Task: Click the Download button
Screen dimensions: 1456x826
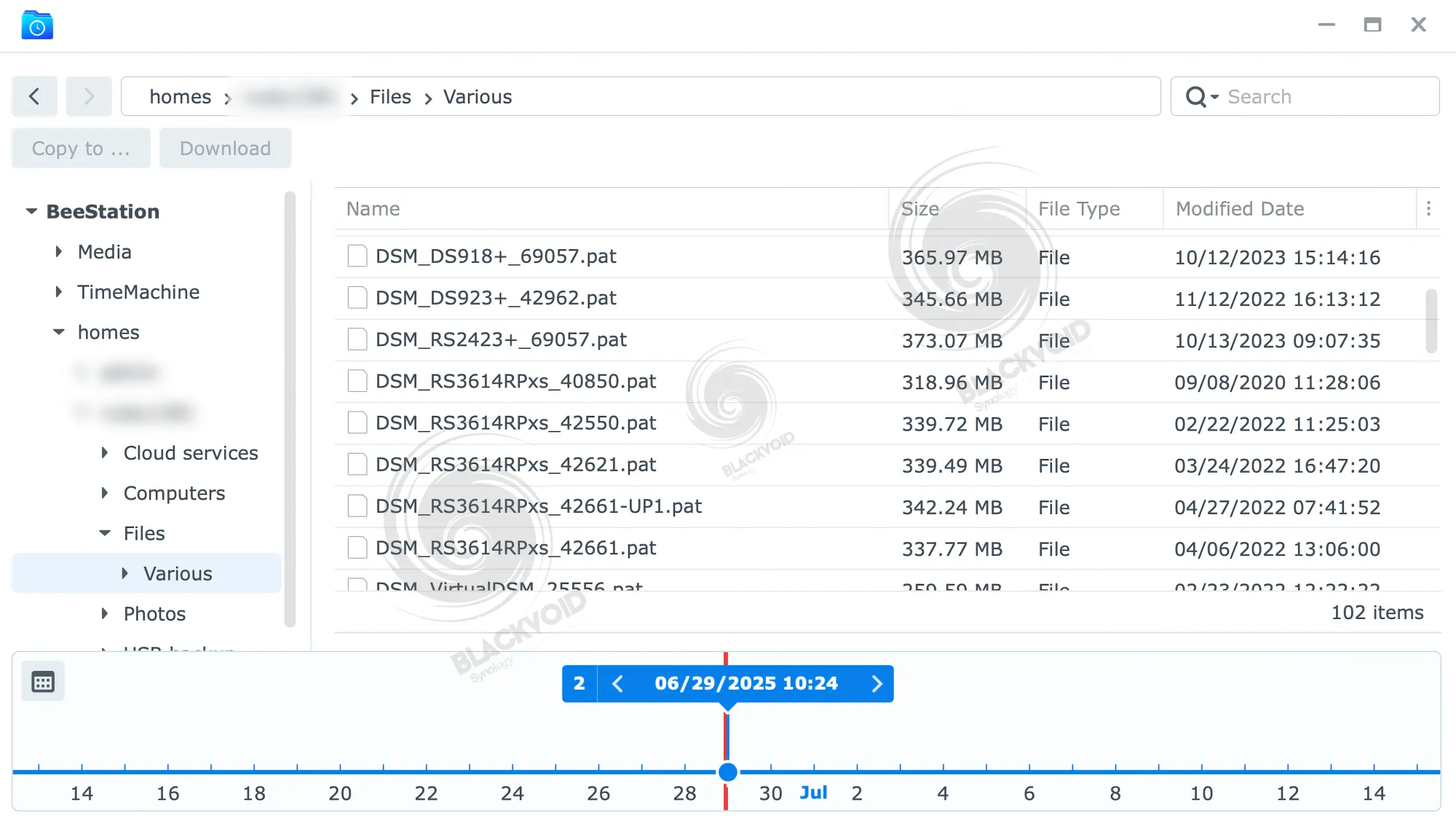Action: click(x=225, y=149)
